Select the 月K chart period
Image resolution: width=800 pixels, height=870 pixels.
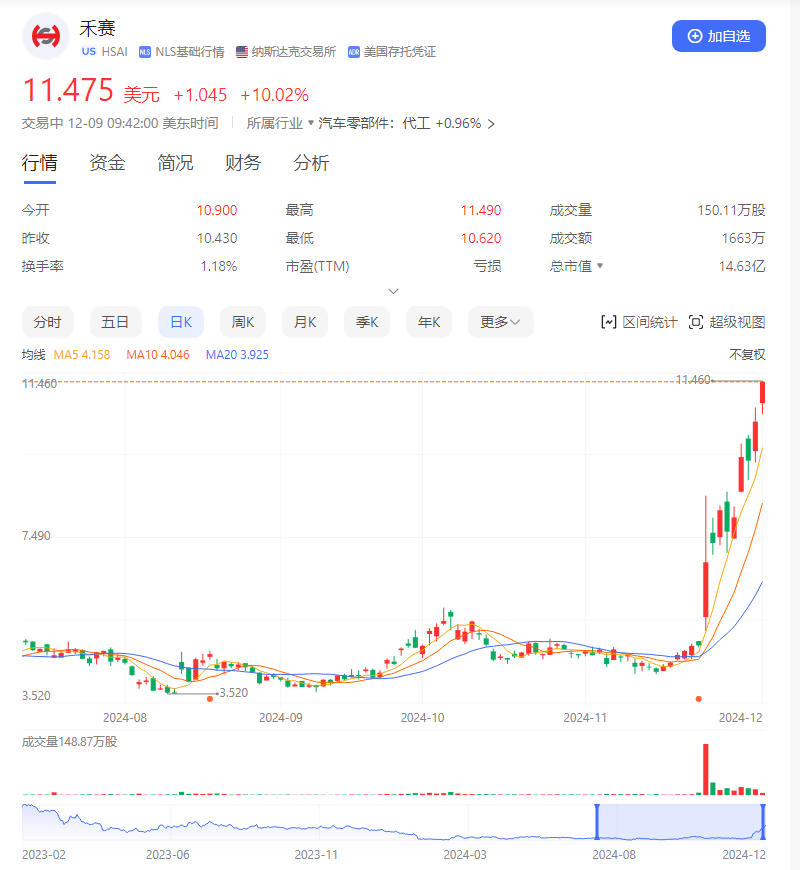click(305, 322)
